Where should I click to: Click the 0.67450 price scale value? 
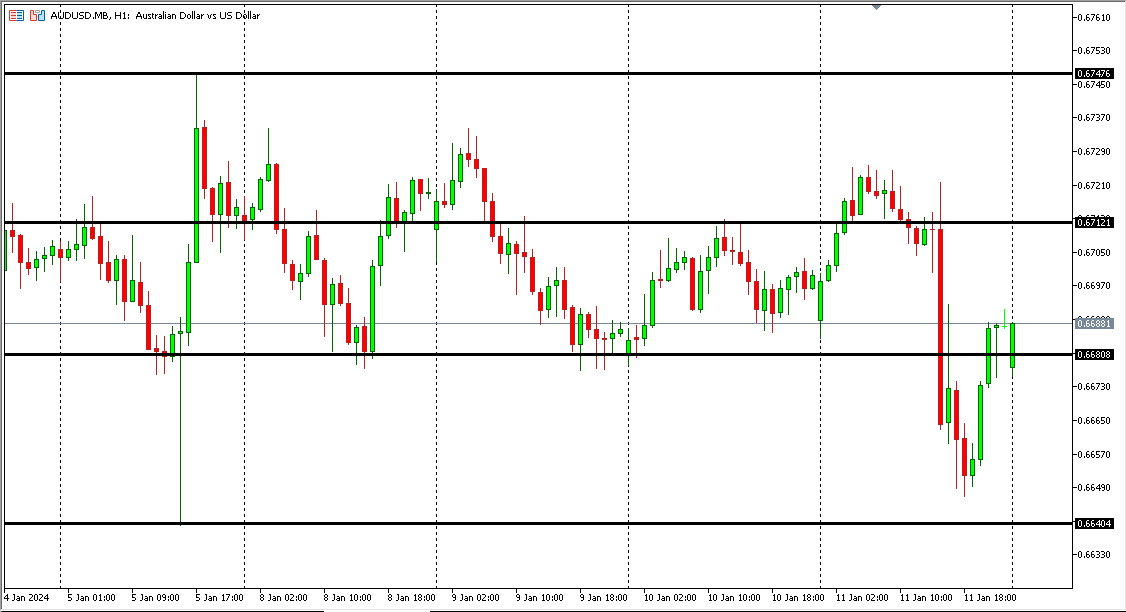coord(1094,85)
